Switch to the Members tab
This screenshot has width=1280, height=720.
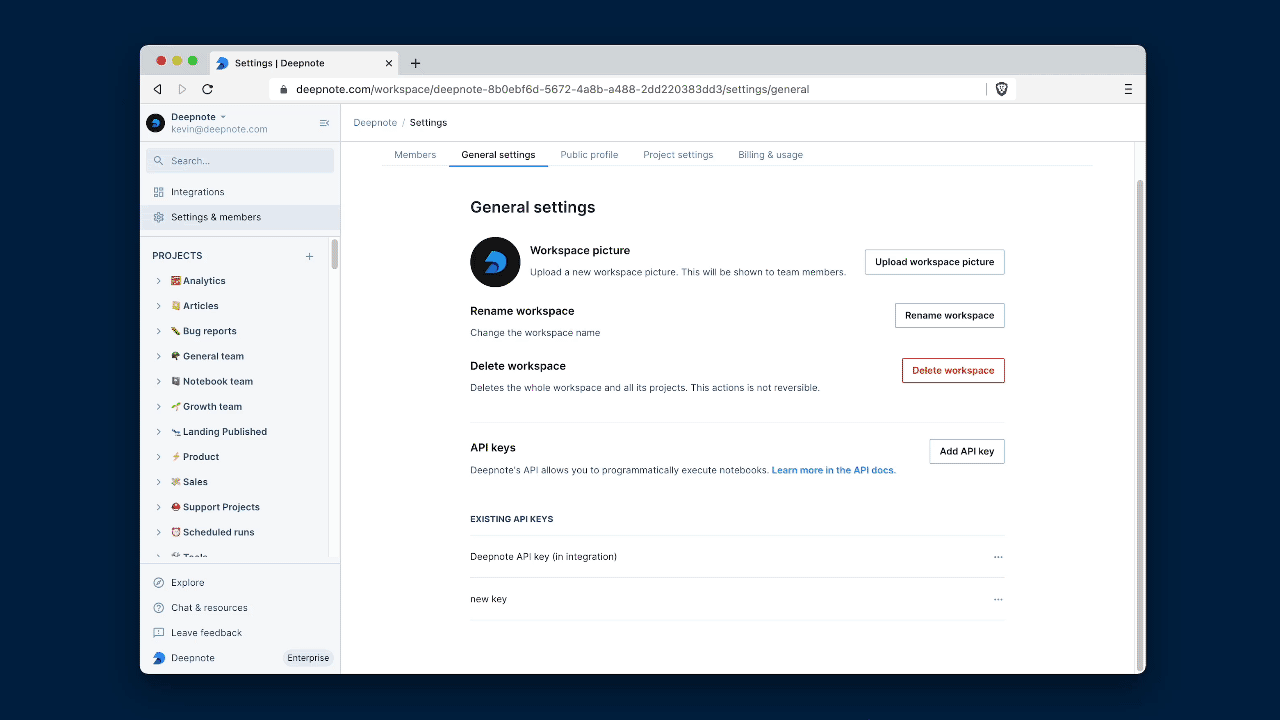pos(415,155)
